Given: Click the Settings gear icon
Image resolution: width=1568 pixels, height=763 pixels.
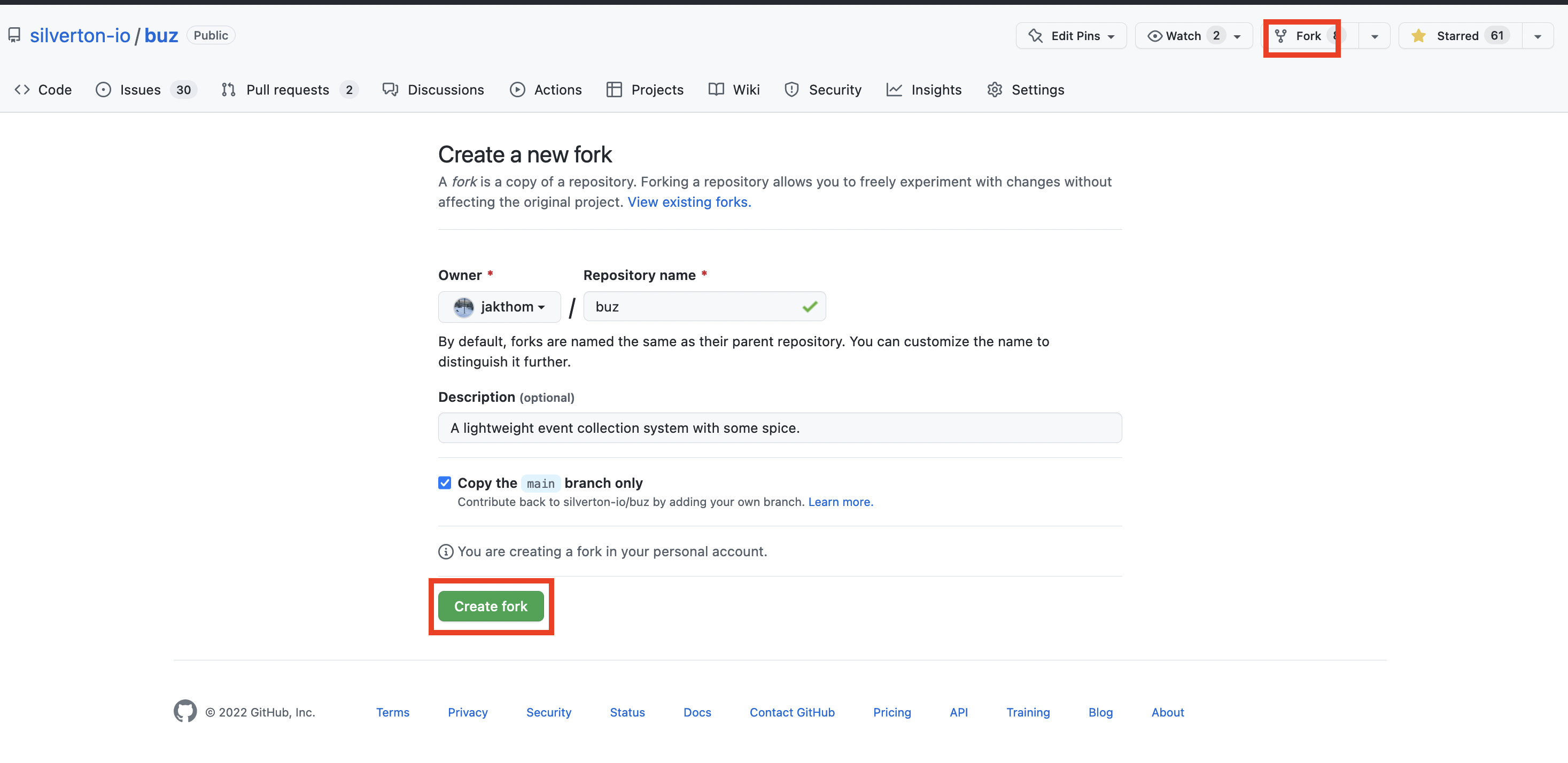Looking at the screenshot, I should (995, 89).
